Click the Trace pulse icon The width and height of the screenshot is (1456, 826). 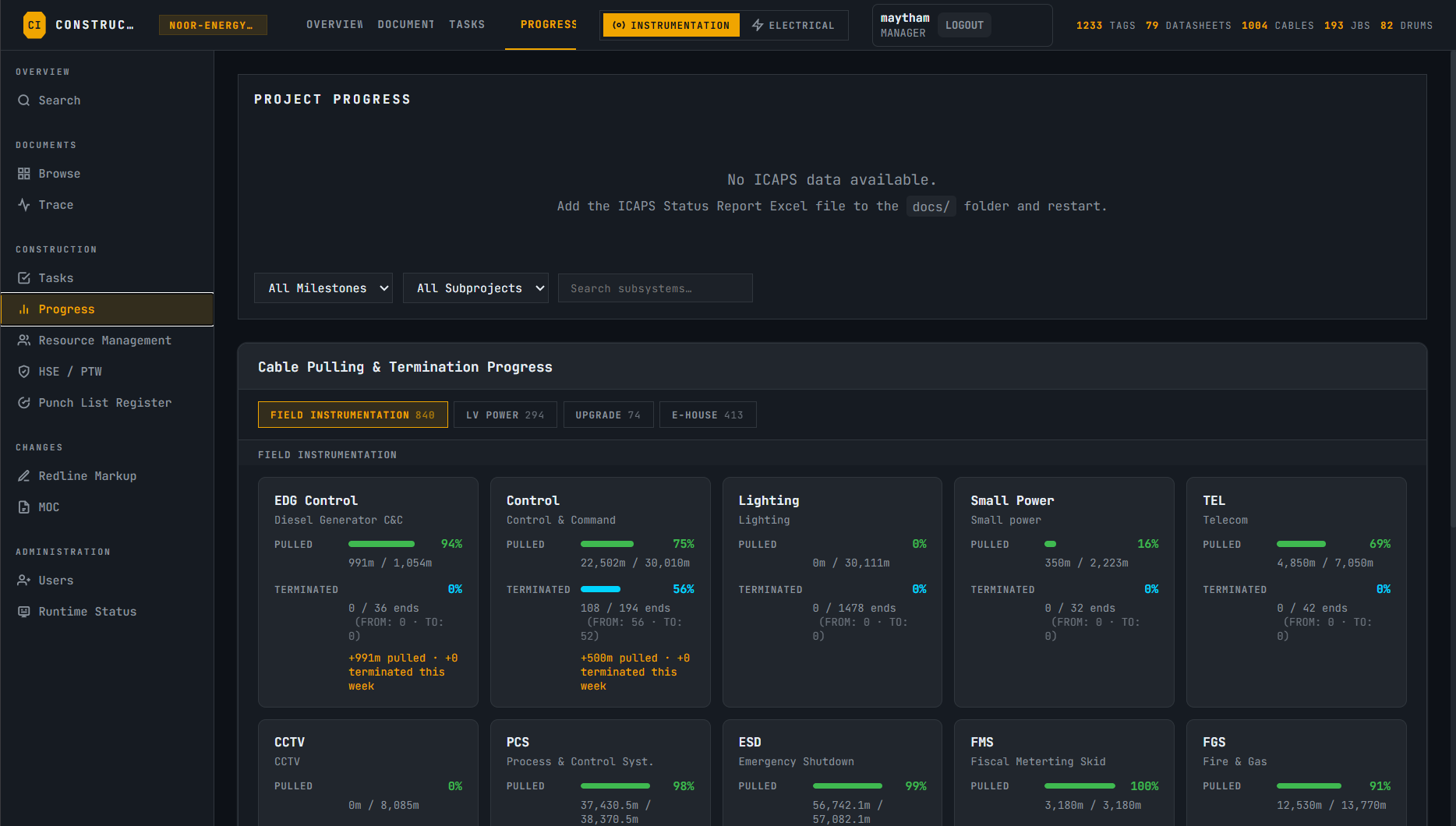pyautogui.click(x=24, y=205)
